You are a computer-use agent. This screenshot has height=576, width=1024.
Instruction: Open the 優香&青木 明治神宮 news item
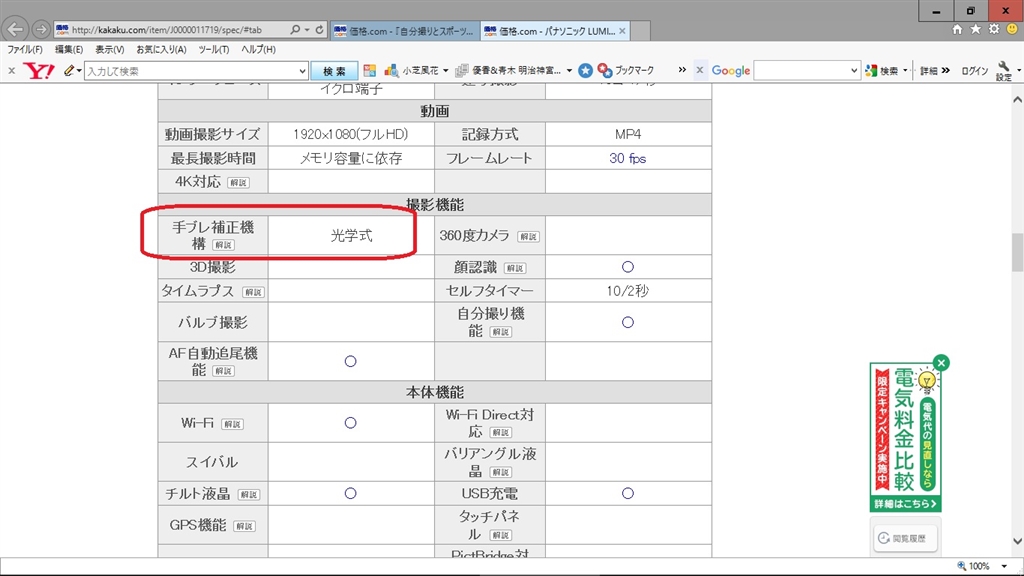(x=508, y=71)
